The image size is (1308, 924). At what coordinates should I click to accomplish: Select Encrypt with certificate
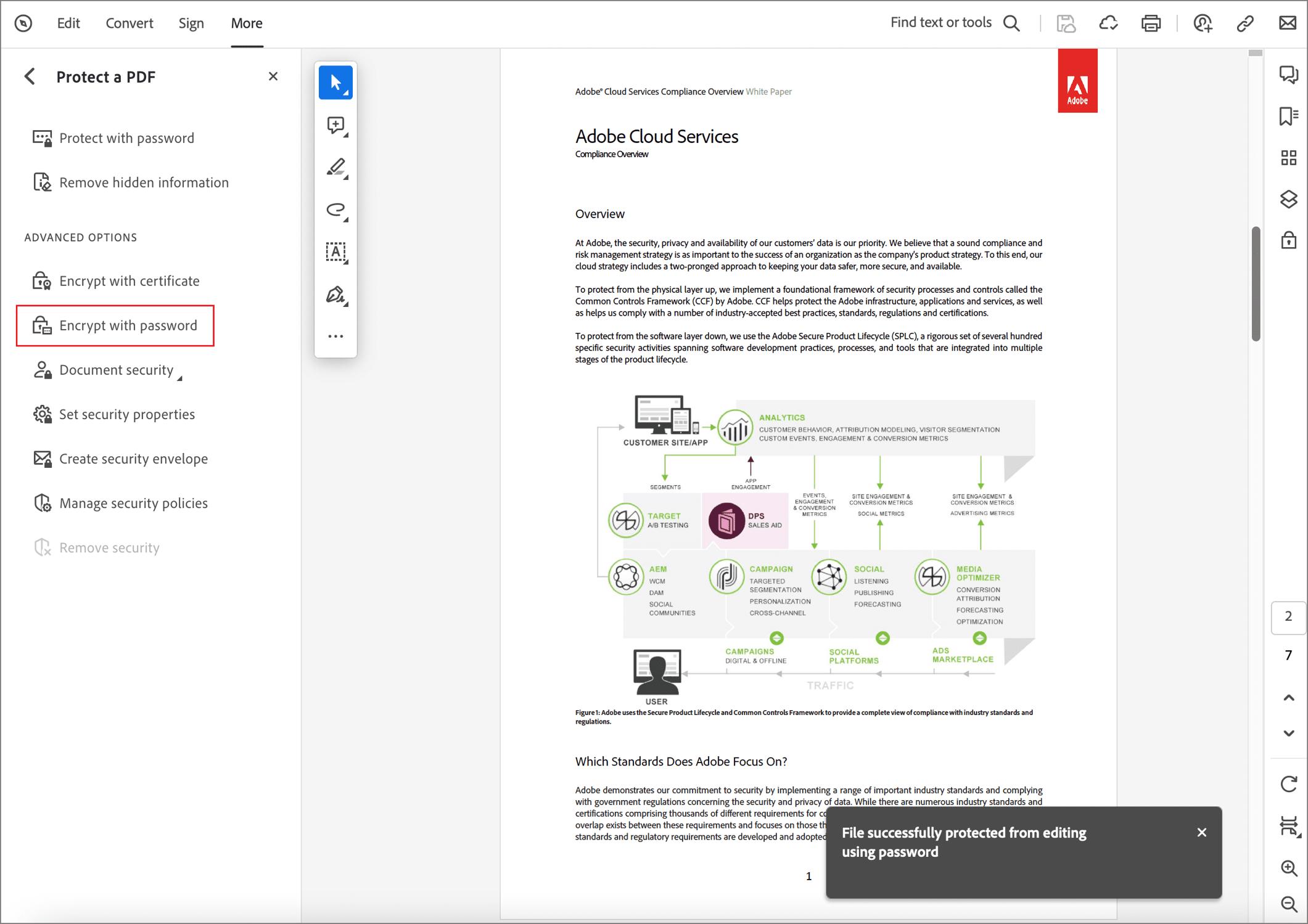129,280
